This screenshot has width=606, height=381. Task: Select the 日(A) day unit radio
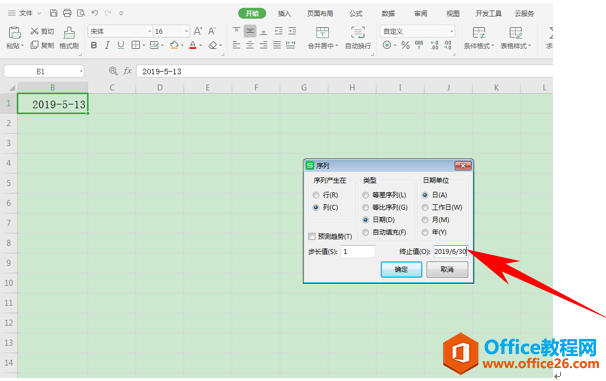425,195
